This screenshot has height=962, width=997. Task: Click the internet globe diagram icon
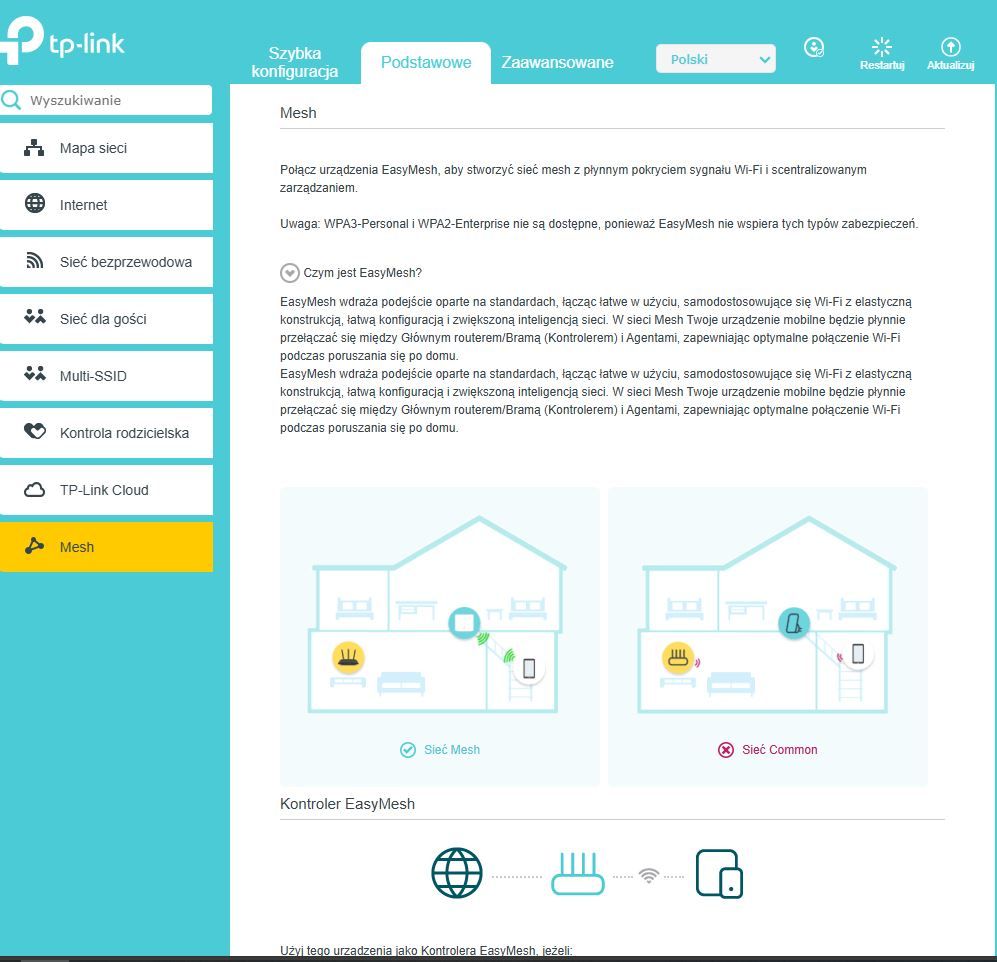(x=457, y=873)
